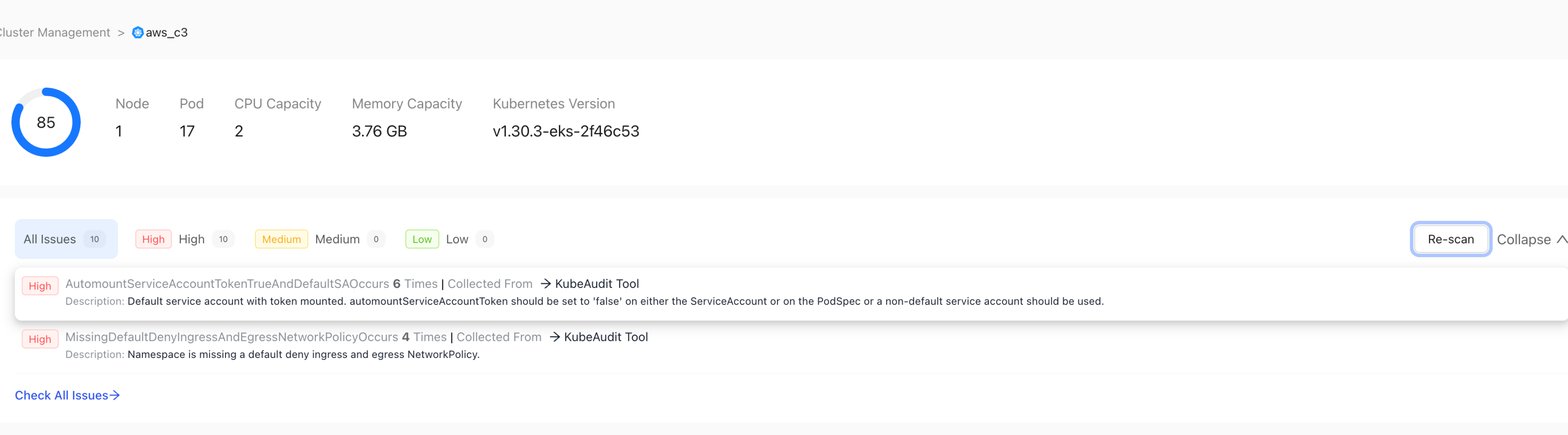Click arrow icon before second KubeAudit Tool
The height and width of the screenshot is (435, 1568).
pyautogui.click(x=554, y=337)
